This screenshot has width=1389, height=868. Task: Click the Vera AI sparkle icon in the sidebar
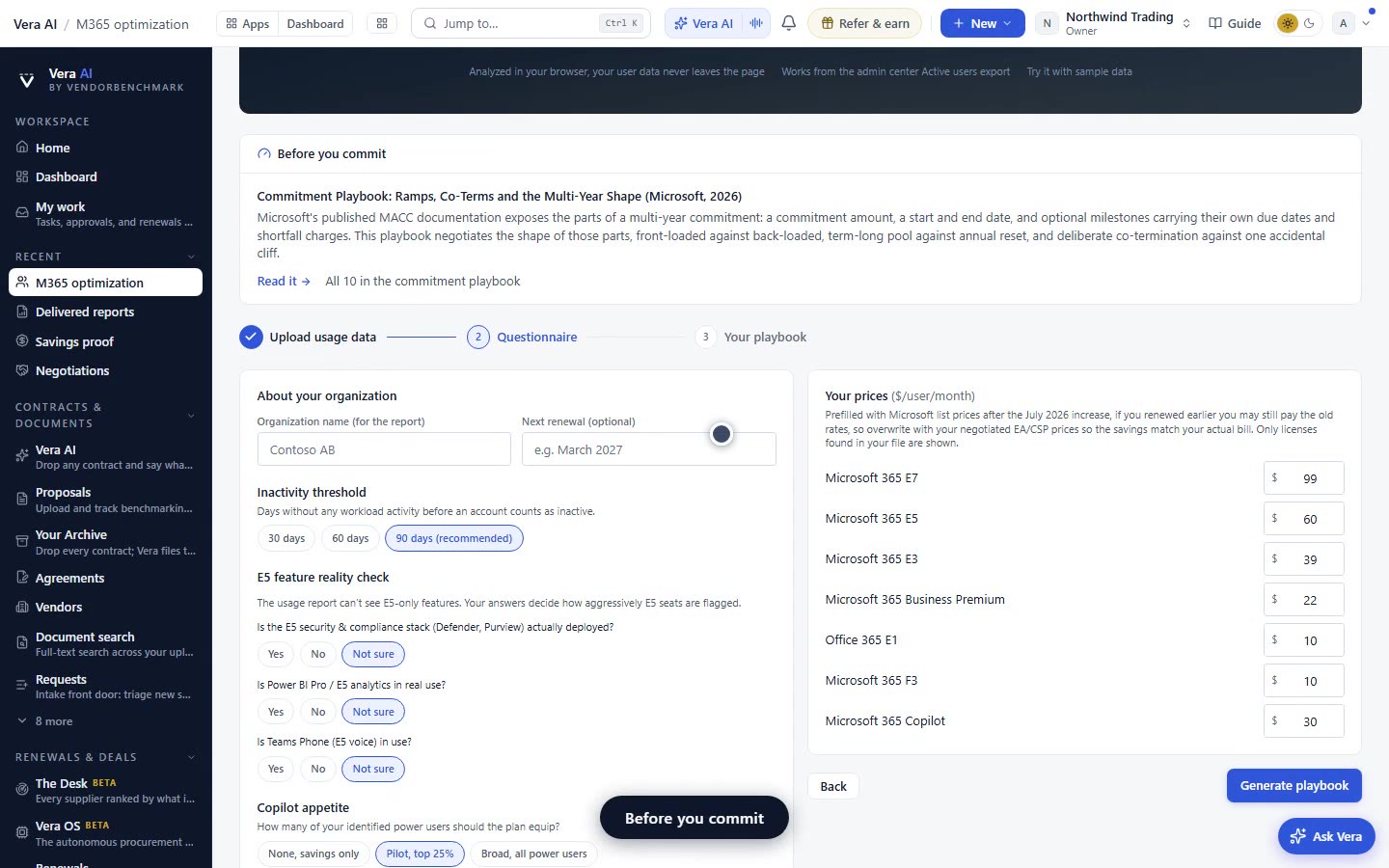pyautogui.click(x=22, y=456)
